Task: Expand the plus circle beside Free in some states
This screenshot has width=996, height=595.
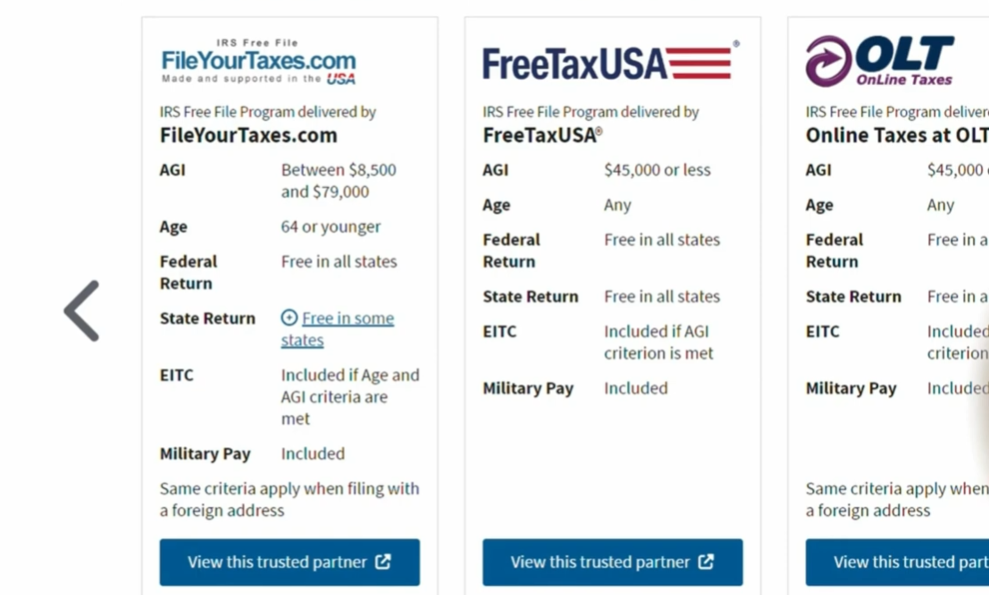Action: [x=289, y=318]
